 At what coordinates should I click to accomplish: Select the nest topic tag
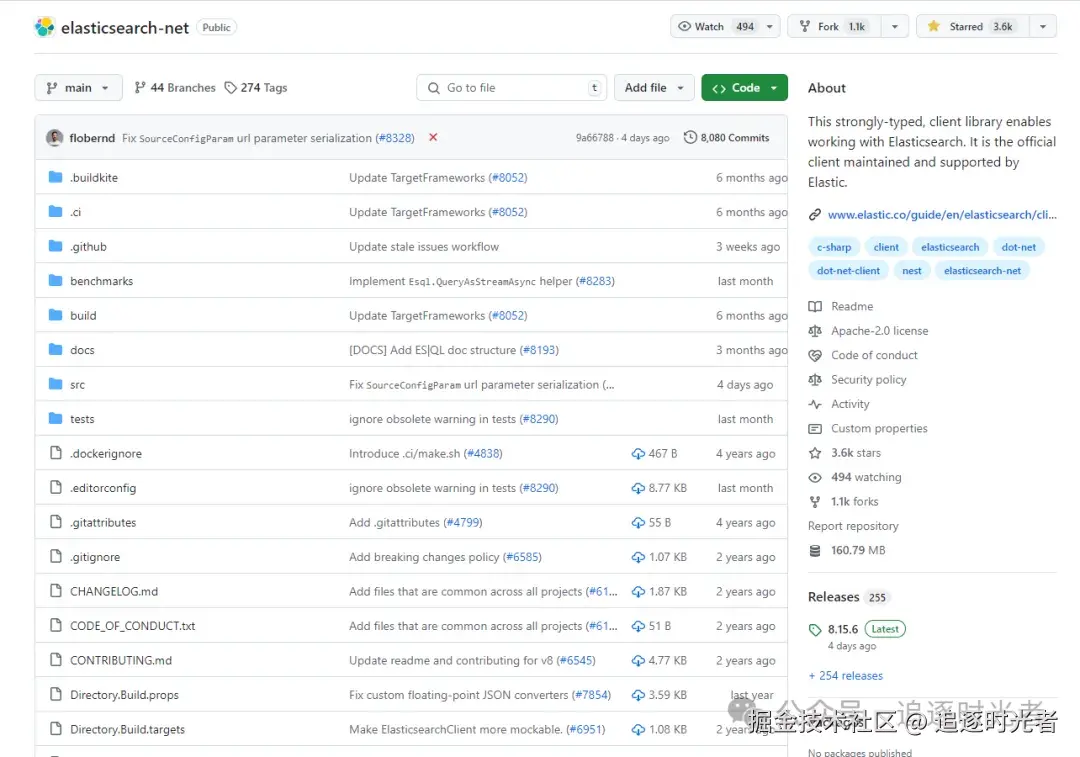(911, 271)
